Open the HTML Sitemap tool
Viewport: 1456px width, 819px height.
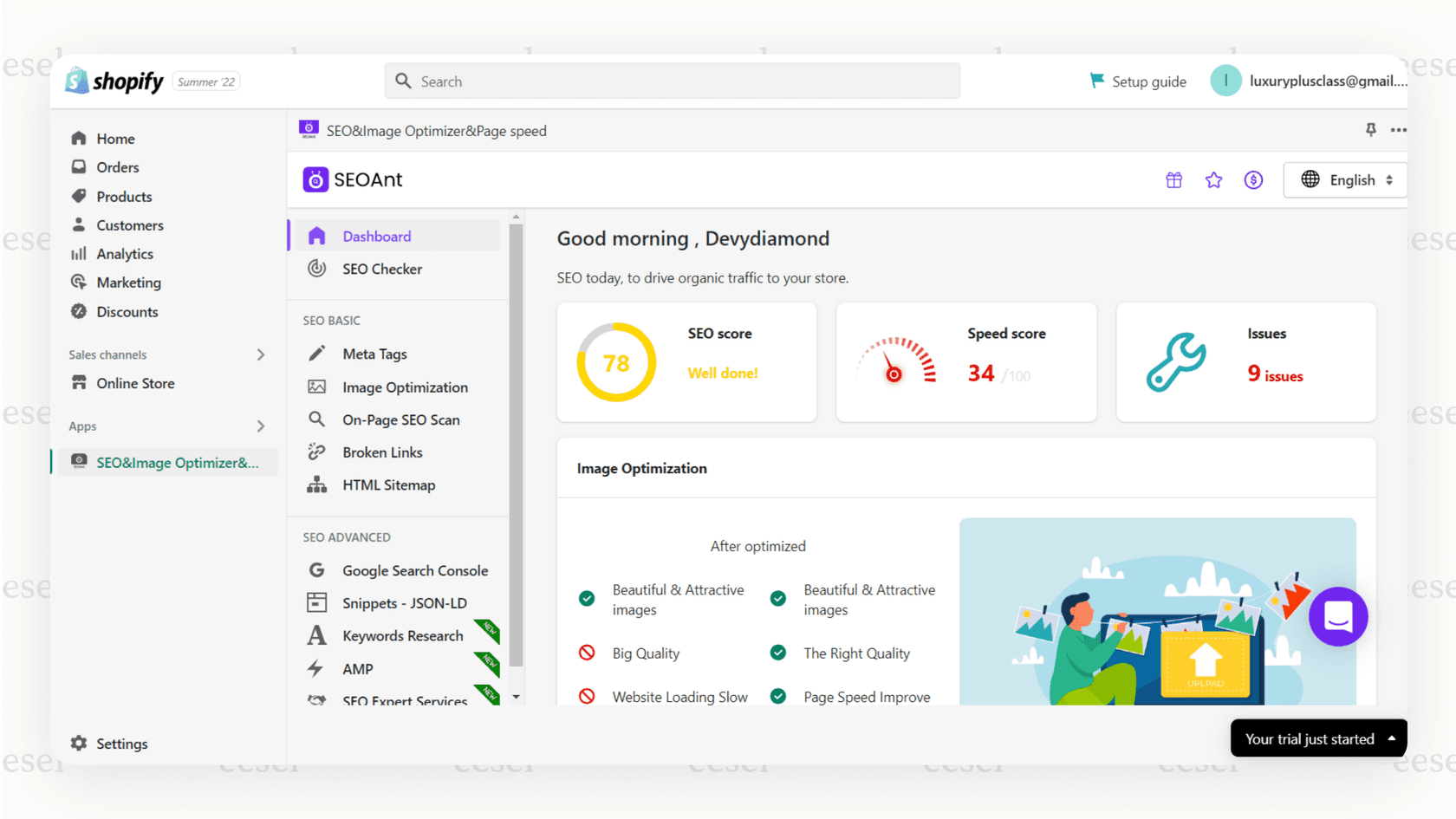(x=388, y=484)
